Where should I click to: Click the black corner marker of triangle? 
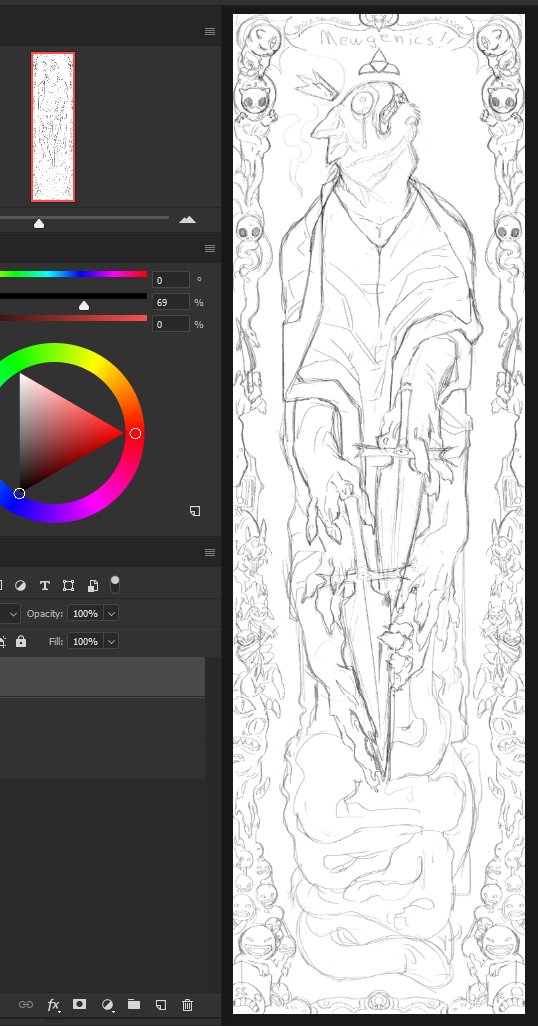click(19, 493)
